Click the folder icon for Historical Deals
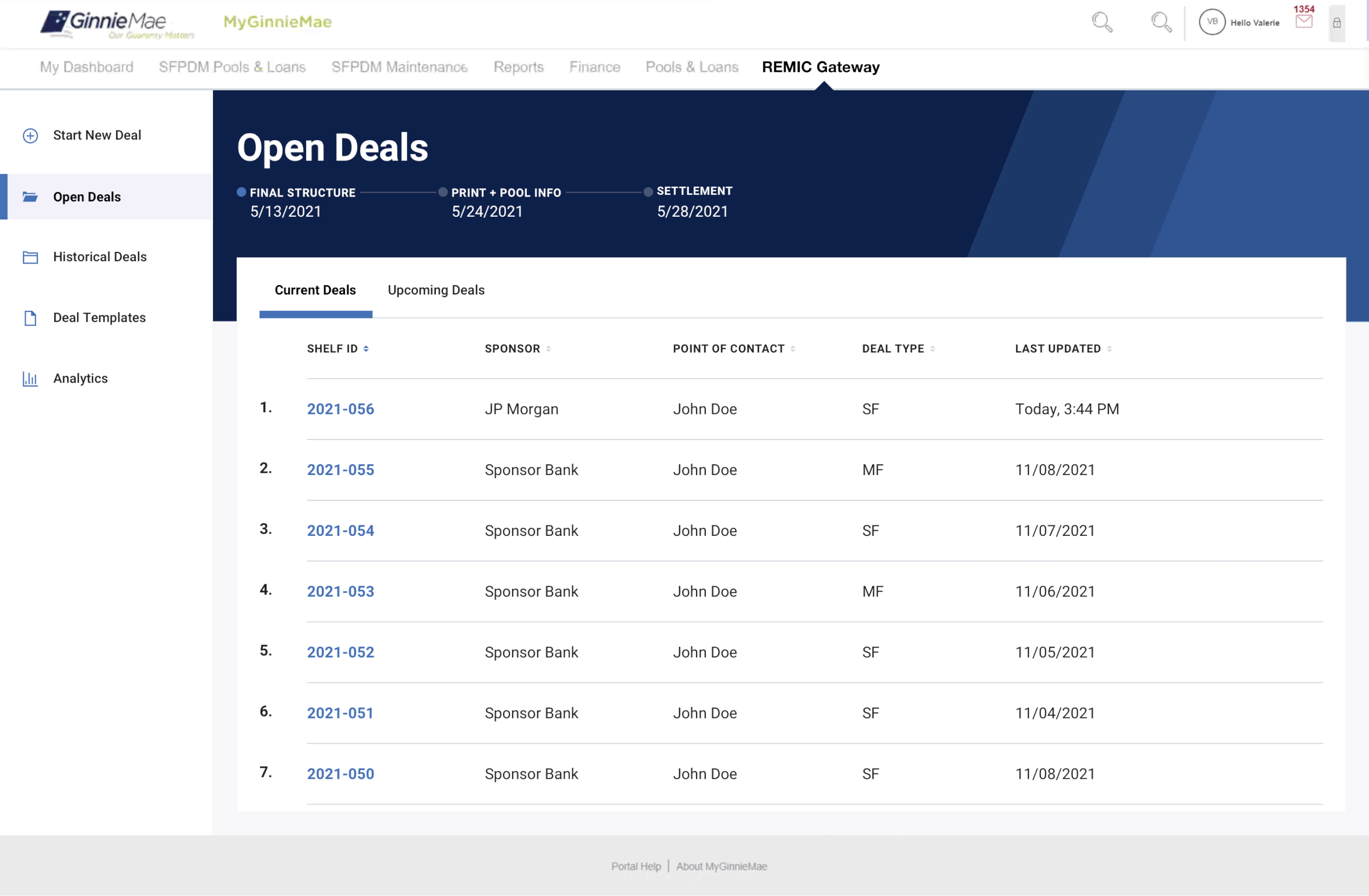The height and width of the screenshot is (896, 1369). point(30,257)
